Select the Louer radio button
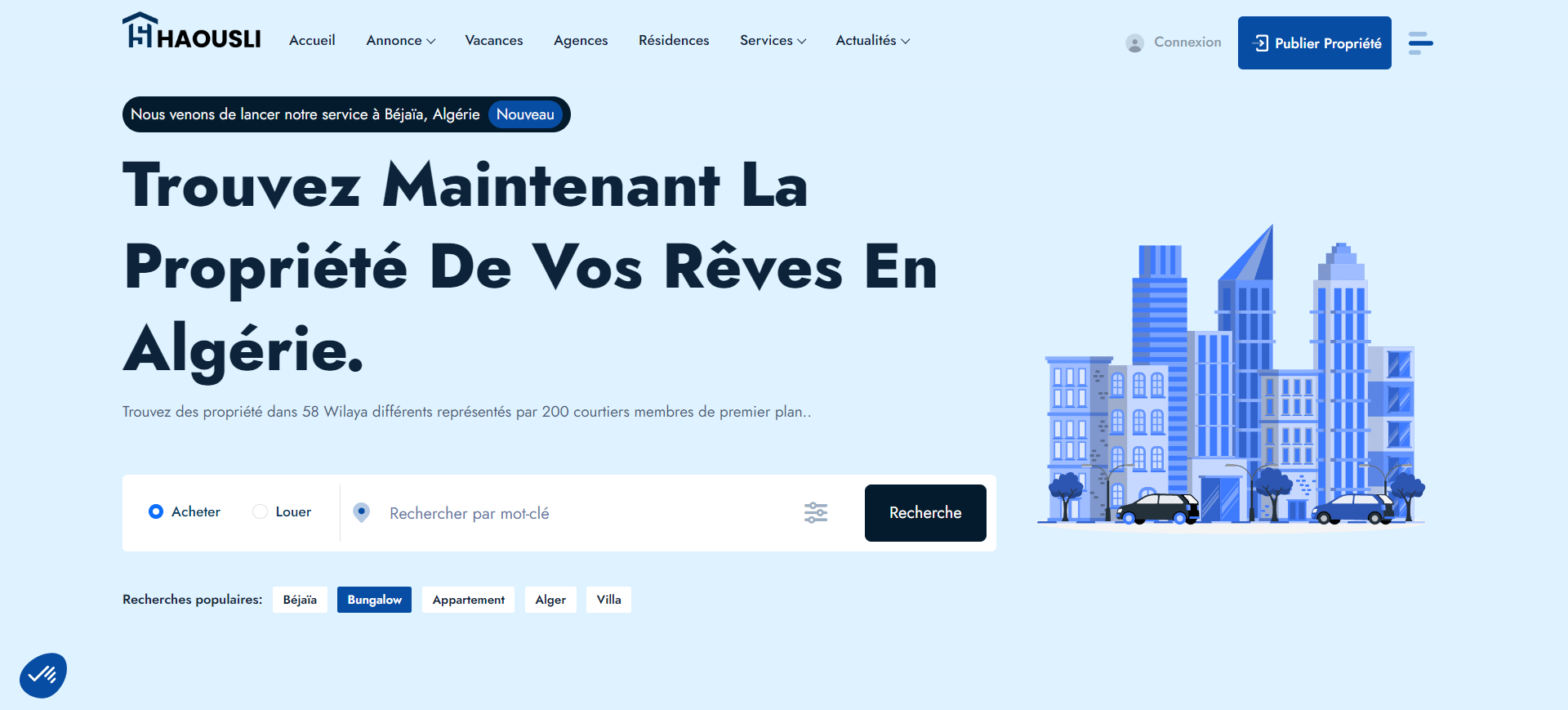 pos(260,511)
